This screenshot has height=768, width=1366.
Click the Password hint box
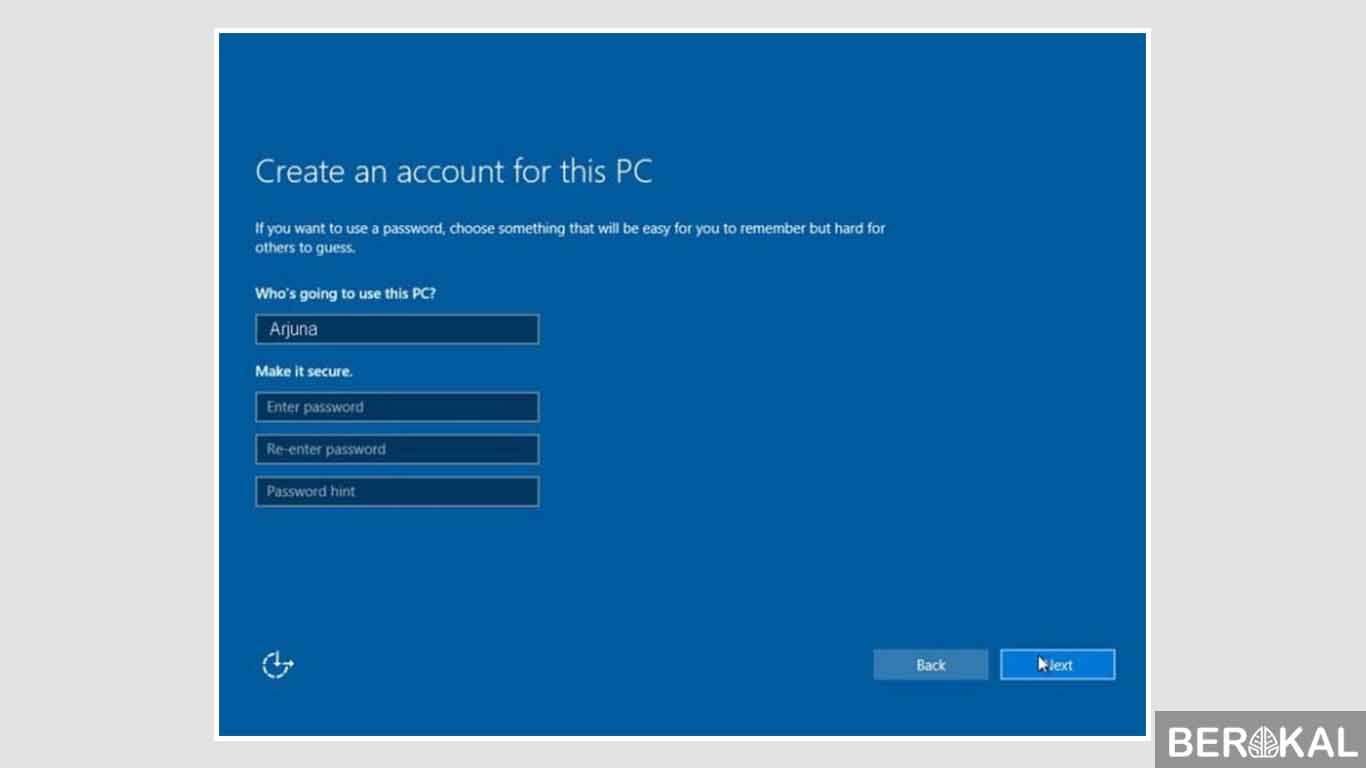coord(396,491)
